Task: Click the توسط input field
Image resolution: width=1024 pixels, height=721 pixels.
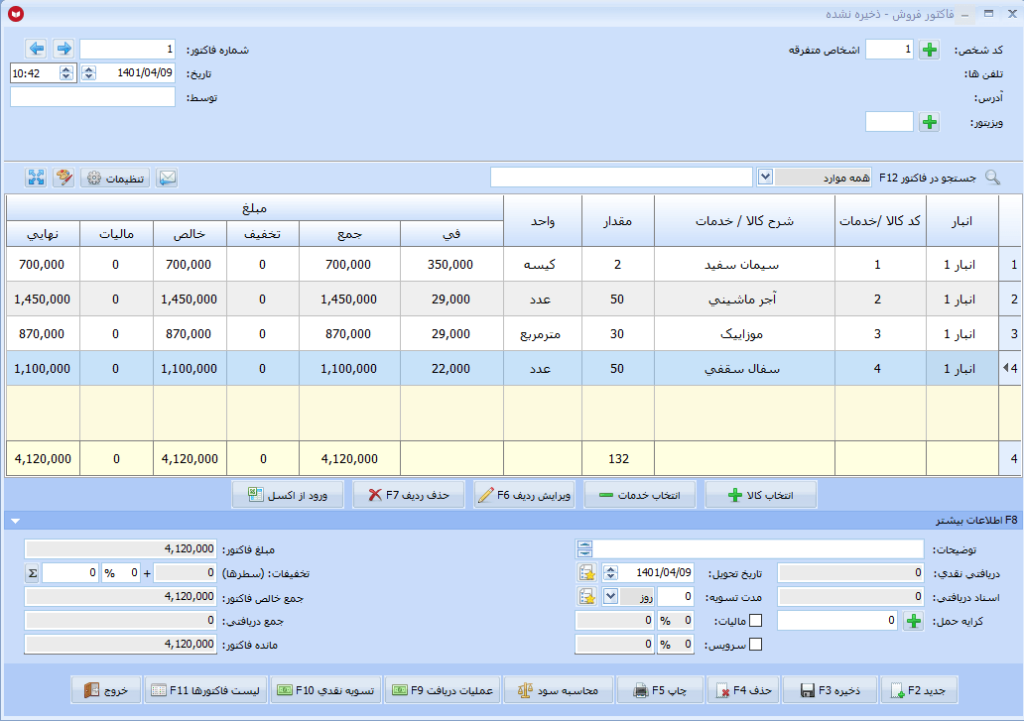Action: point(93,97)
